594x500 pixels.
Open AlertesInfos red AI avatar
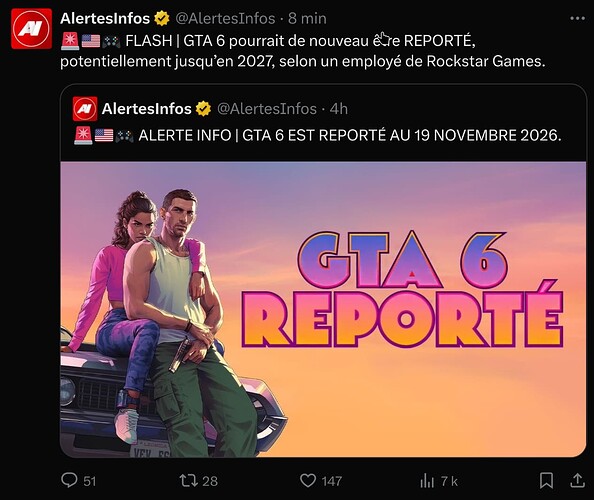click(x=31, y=29)
